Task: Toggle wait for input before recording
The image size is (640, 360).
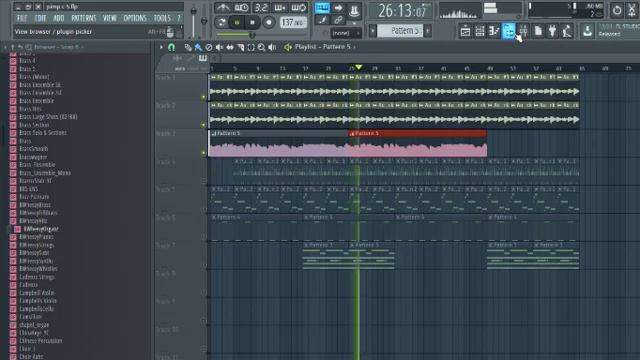Action: [x=242, y=8]
